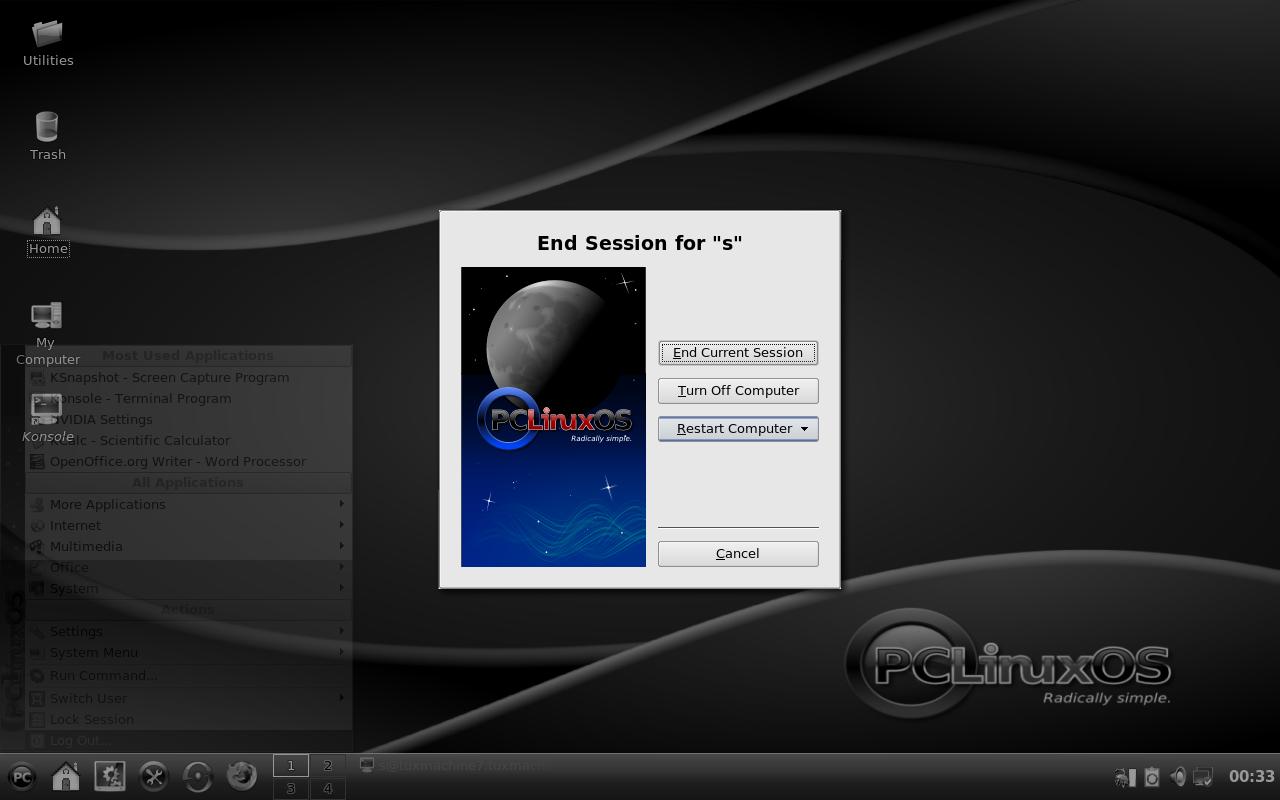Expand the Switch User submenu
Image resolution: width=1280 pixels, height=800 pixels.
188,698
